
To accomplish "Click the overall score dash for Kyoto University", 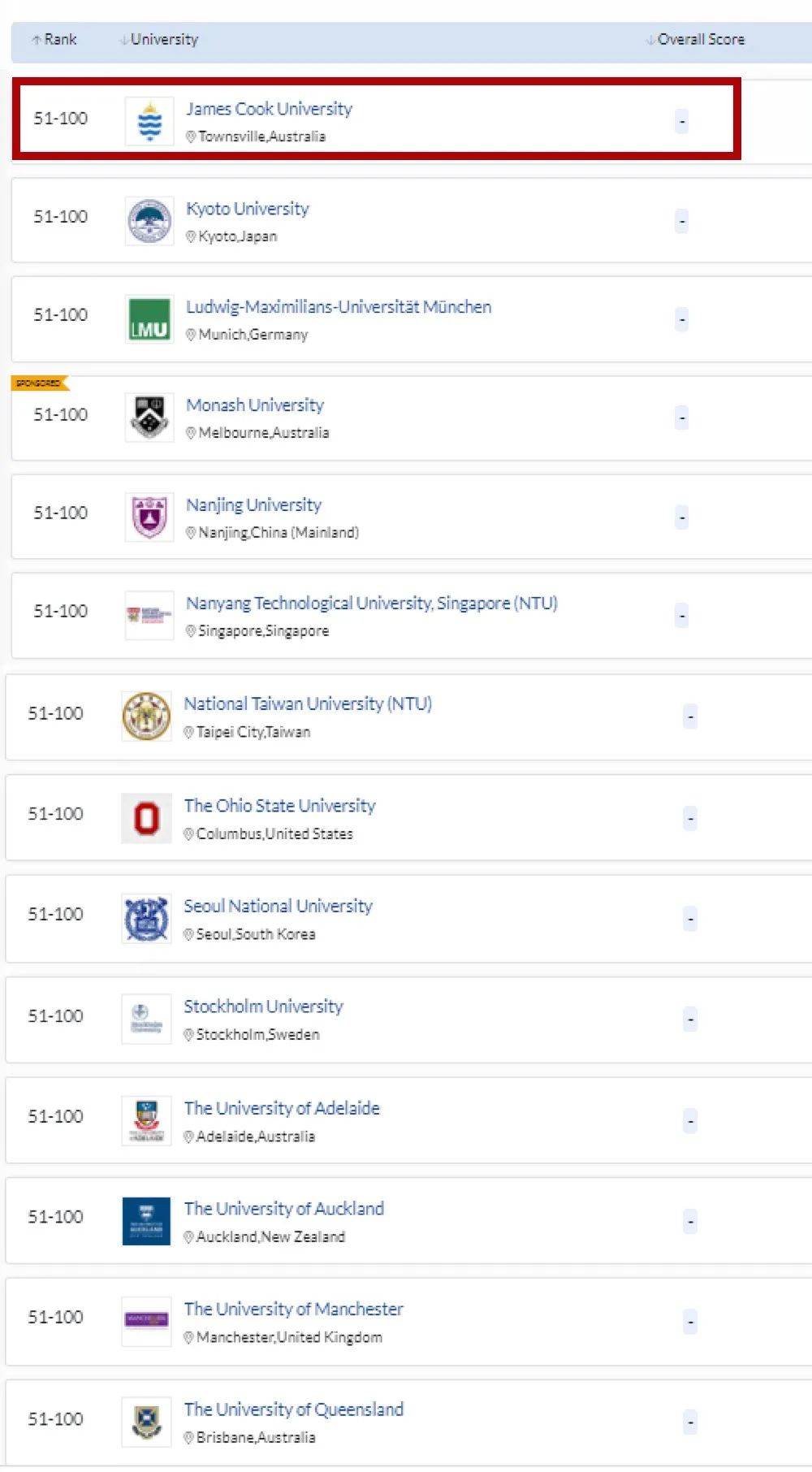I will pyautogui.click(x=682, y=221).
